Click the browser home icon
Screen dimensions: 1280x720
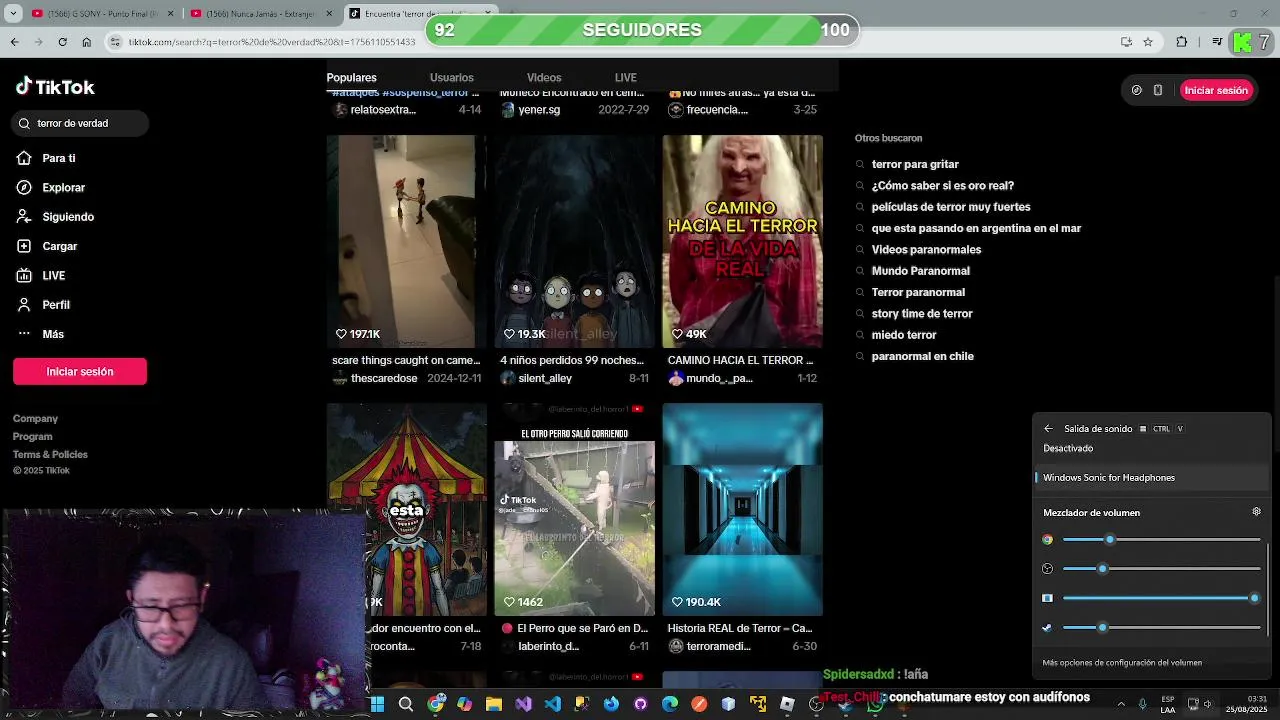tap(87, 42)
